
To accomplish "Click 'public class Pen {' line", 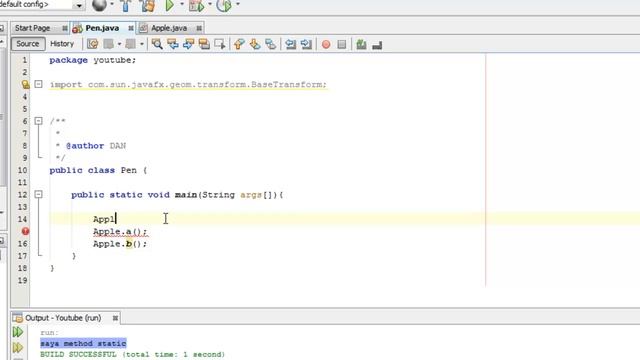I will click(98, 170).
